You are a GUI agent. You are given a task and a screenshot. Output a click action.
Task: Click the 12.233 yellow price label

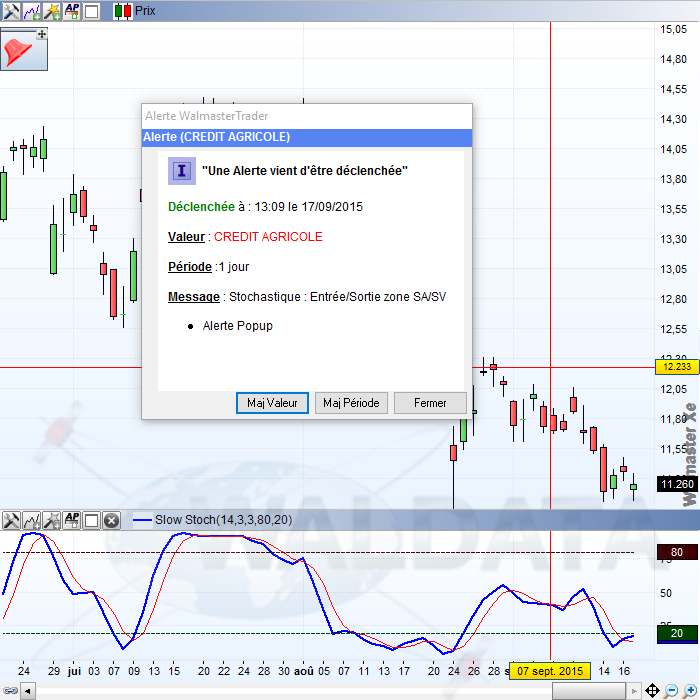click(677, 367)
